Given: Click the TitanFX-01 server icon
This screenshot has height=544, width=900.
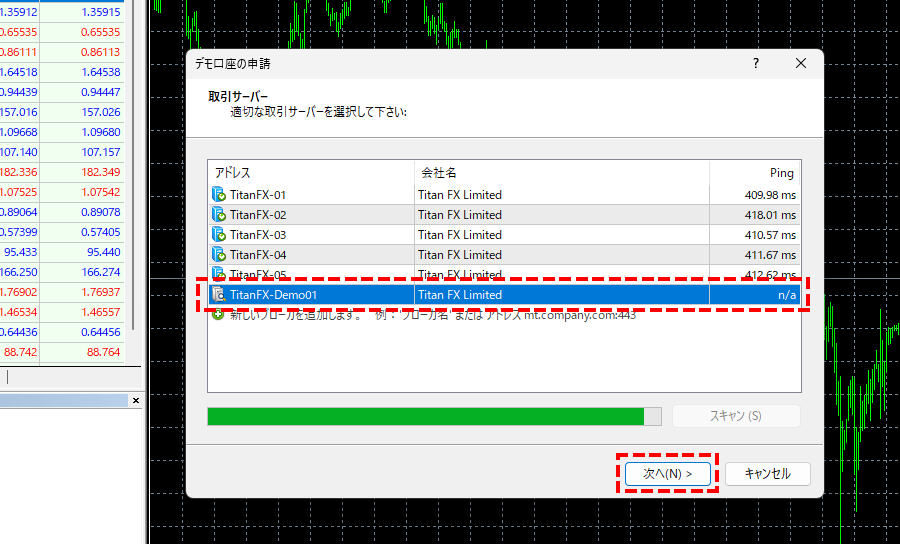Looking at the screenshot, I should point(219,195).
